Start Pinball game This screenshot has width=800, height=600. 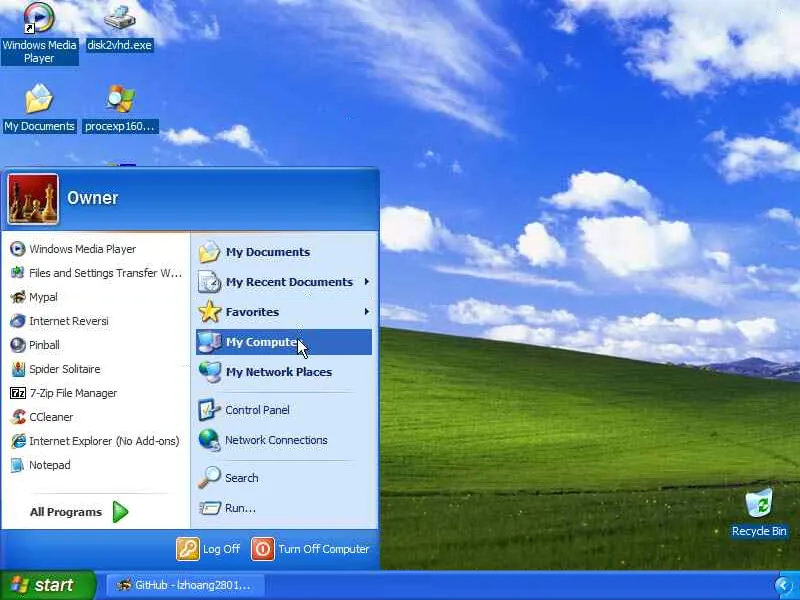click(95, 345)
